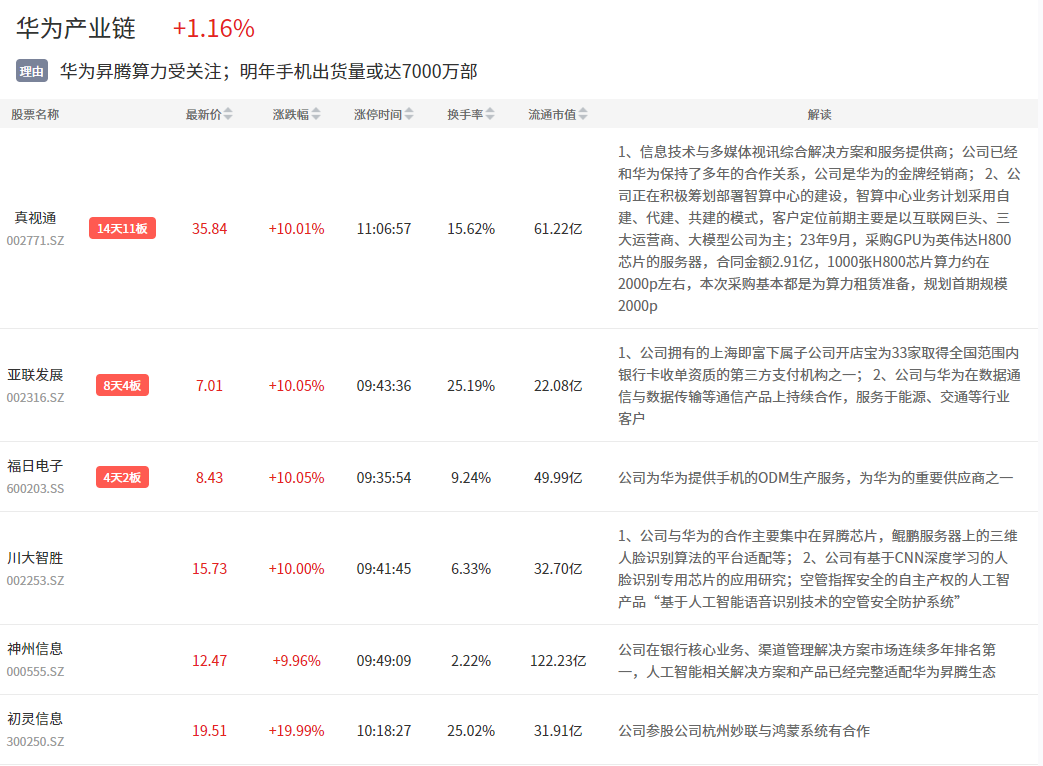
Task: Click the 华为昇腾算力 reason text
Action: [x=269, y=71]
